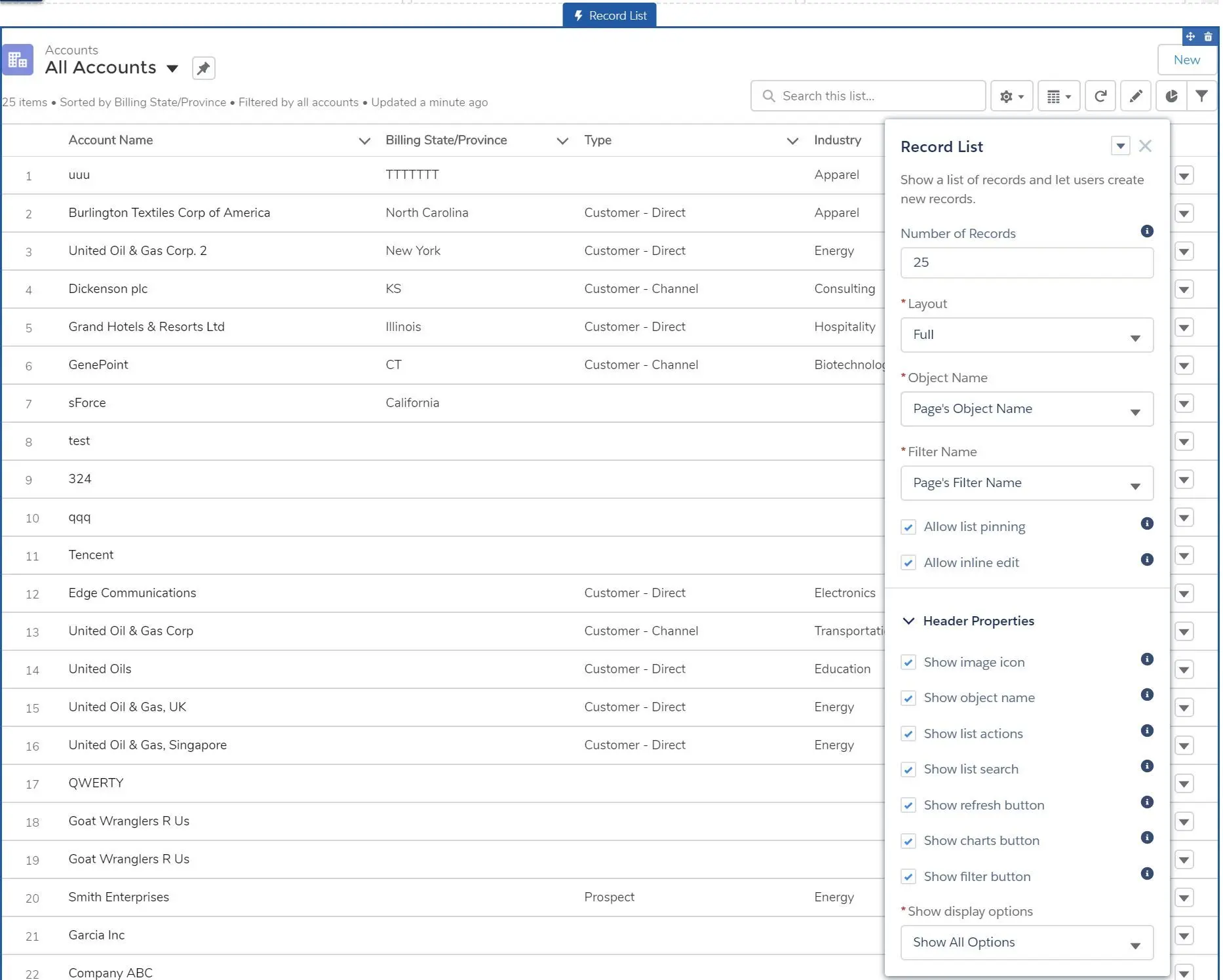1223x980 pixels.
Task: Click the lightning Record List tab label
Action: (x=610, y=16)
